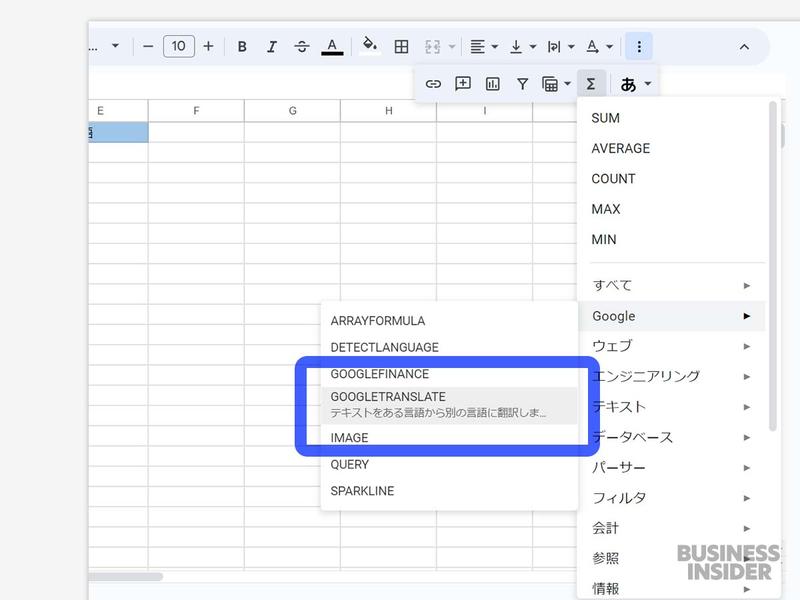Click the font size field showing 10
This screenshot has width=800, height=600.
coord(179,46)
